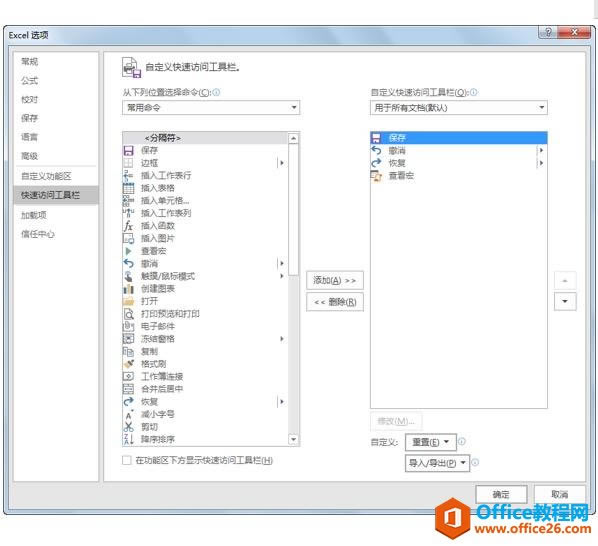Select the selected 保存 row in right list
This screenshot has height=546, width=598.
459,138
